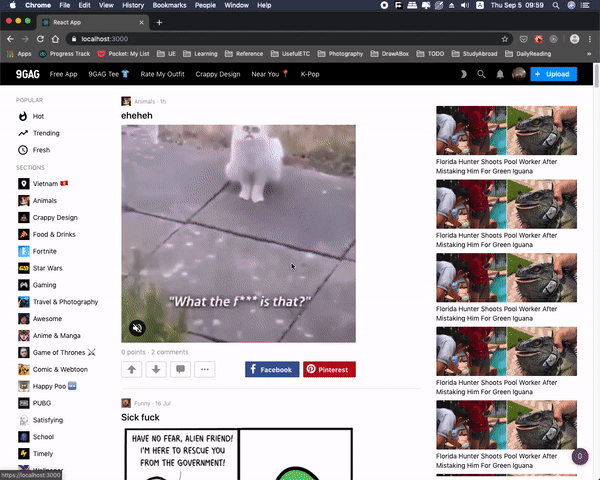Open Animals section in sidebar
This screenshot has height=480, width=600.
[x=37, y=201]
